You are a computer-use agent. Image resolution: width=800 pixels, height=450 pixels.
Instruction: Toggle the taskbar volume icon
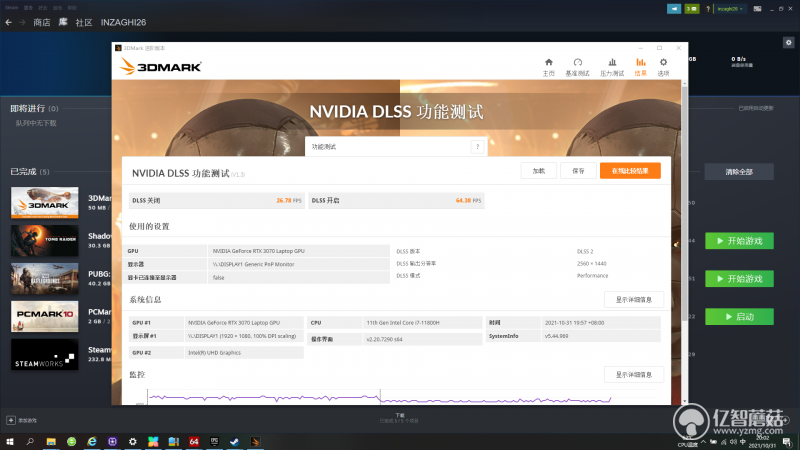point(733,442)
